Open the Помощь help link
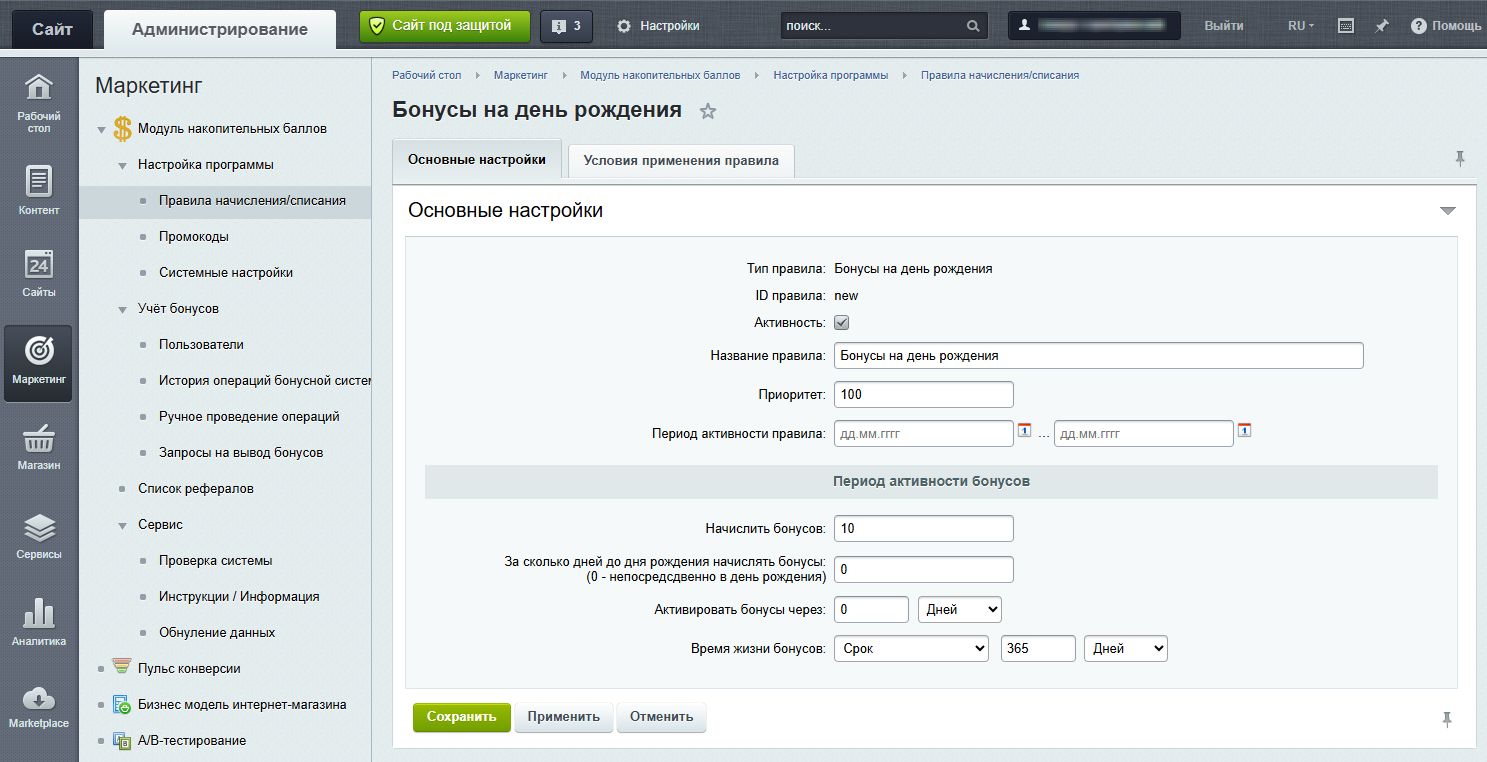 click(1446, 26)
